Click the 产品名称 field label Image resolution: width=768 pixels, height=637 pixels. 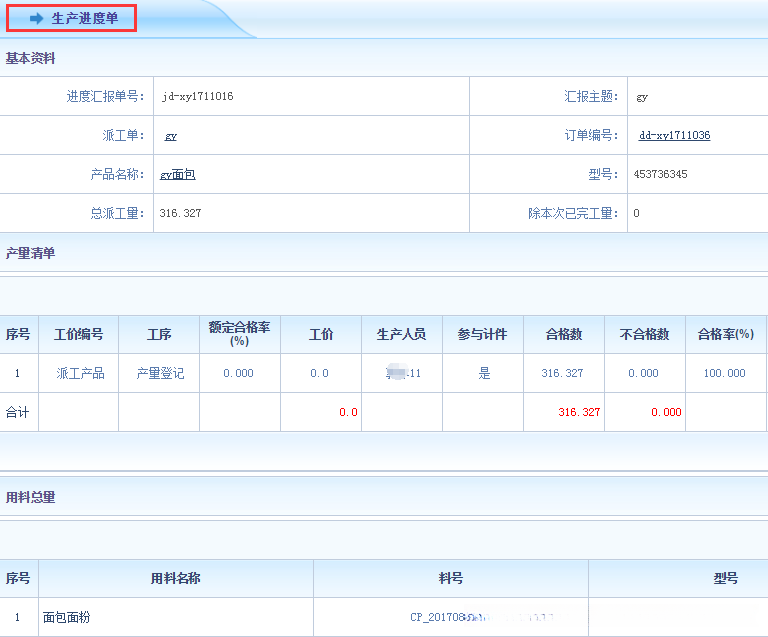click(x=118, y=174)
